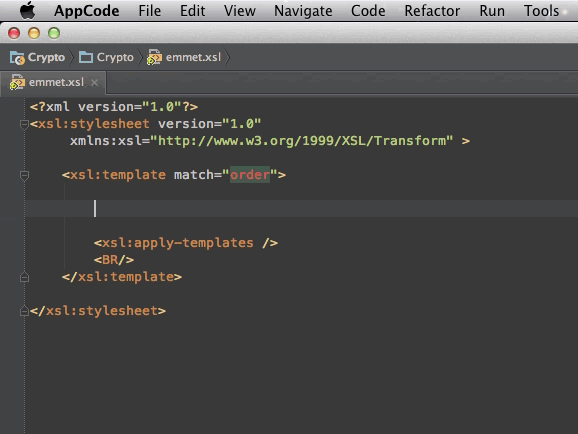Click the closing xsl:stylesheet tag text

point(98,311)
